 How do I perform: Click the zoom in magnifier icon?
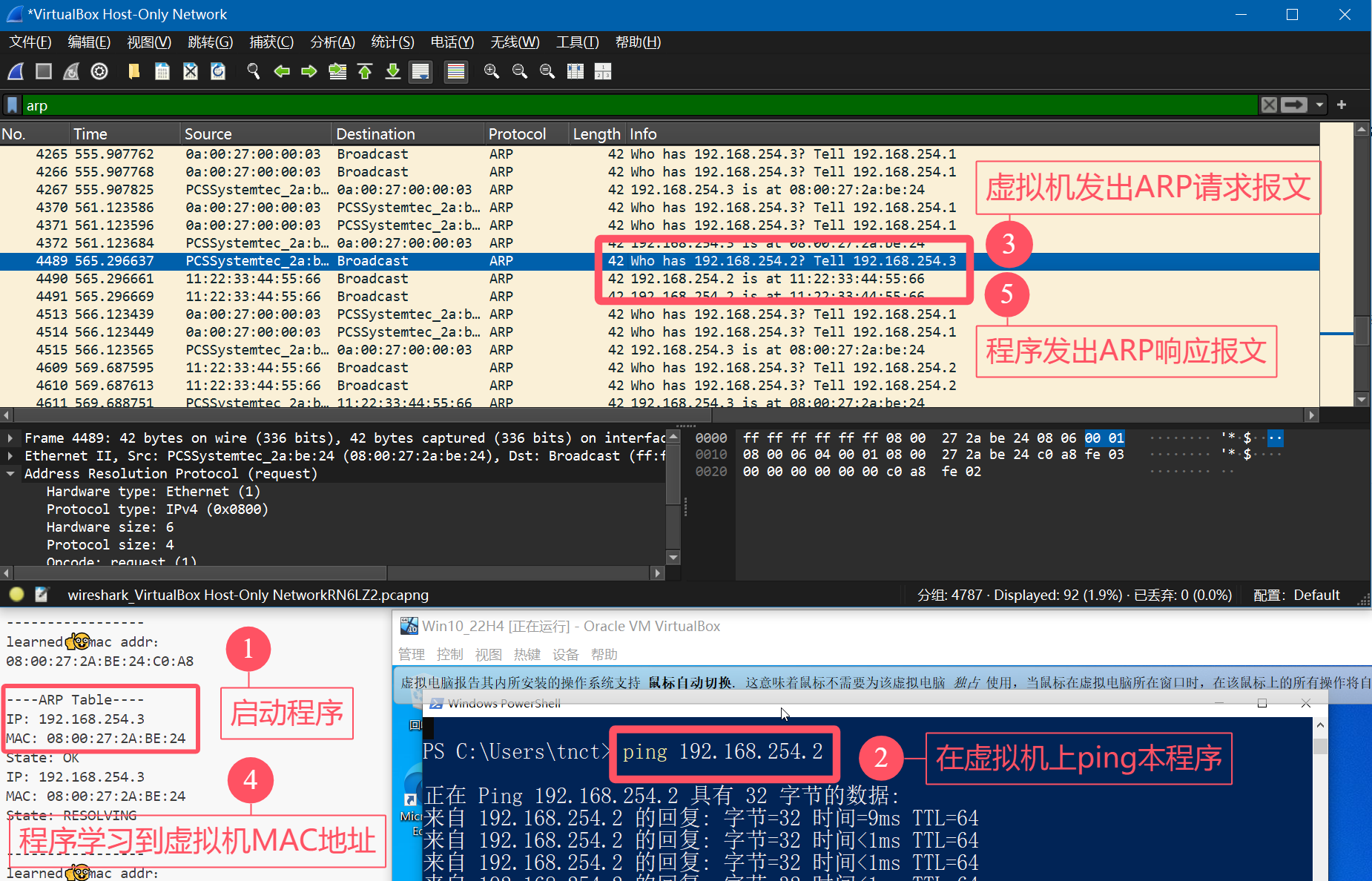click(x=491, y=71)
